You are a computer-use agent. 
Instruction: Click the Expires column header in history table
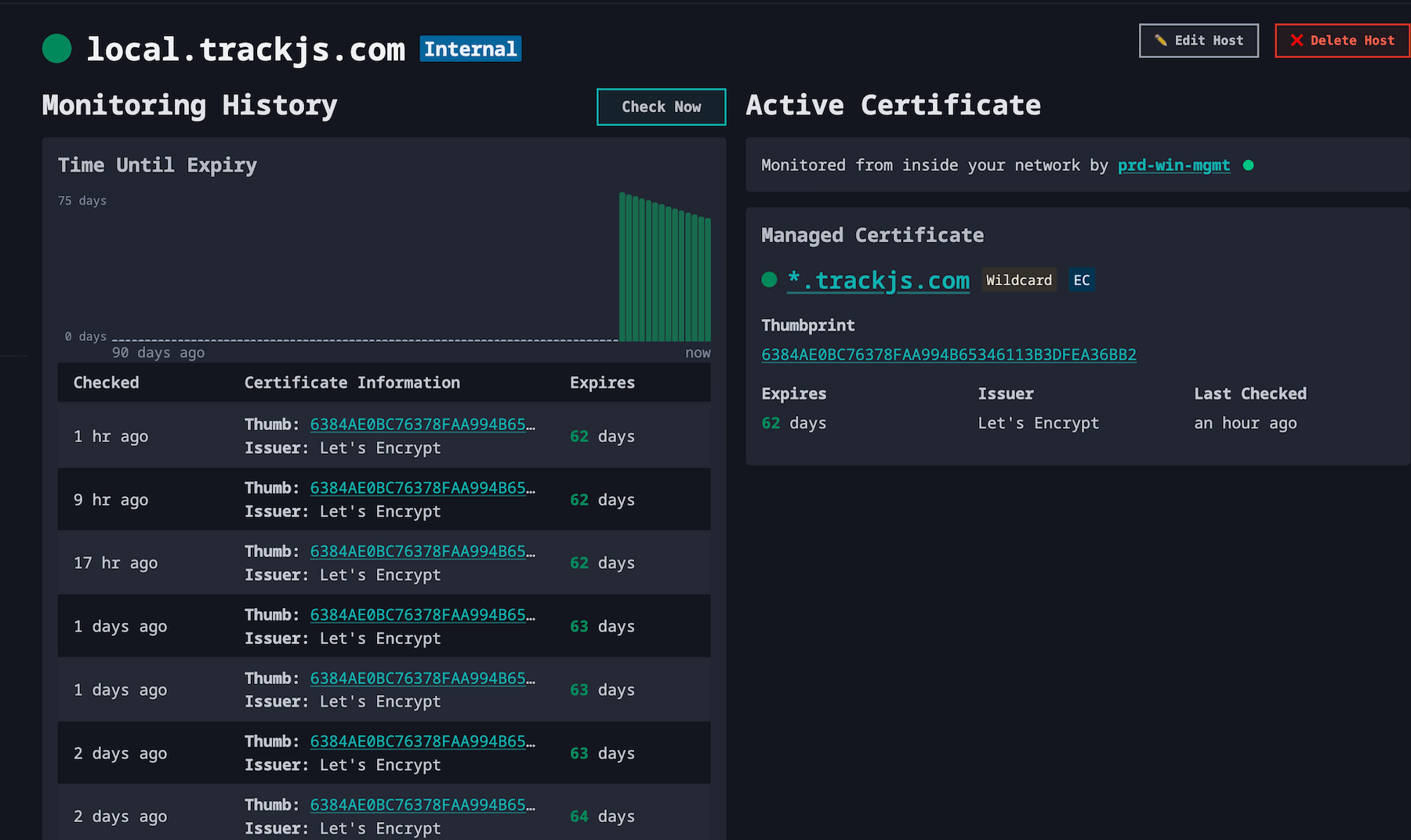coord(602,382)
